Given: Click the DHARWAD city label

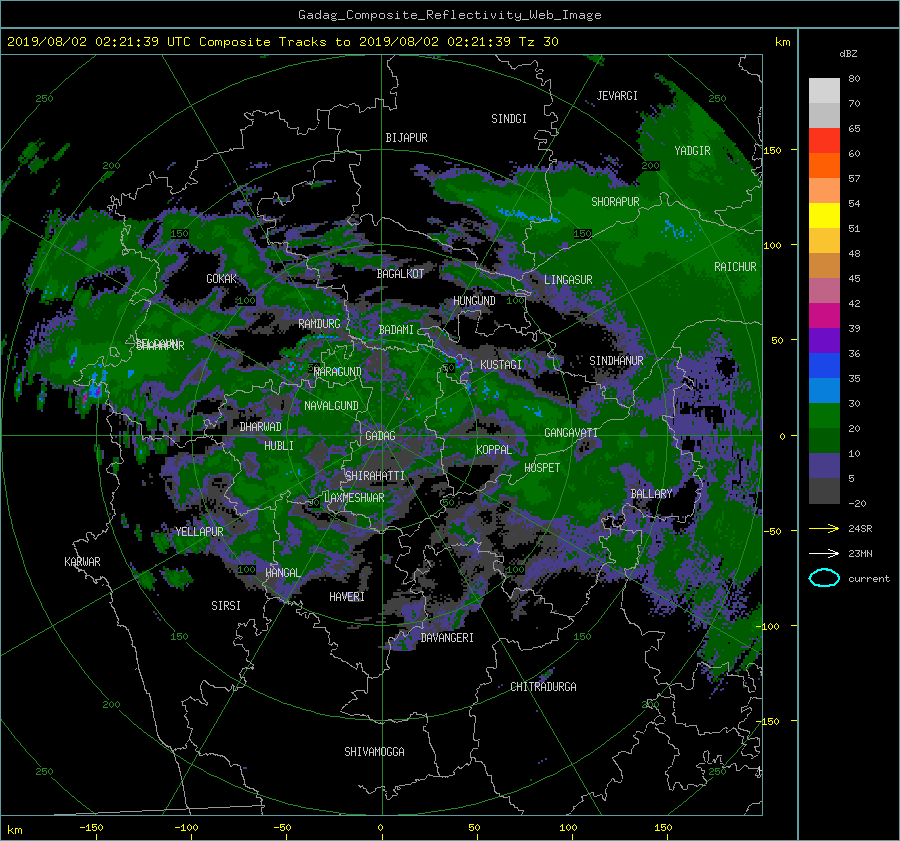Looking at the screenshot, I should 261,427.
